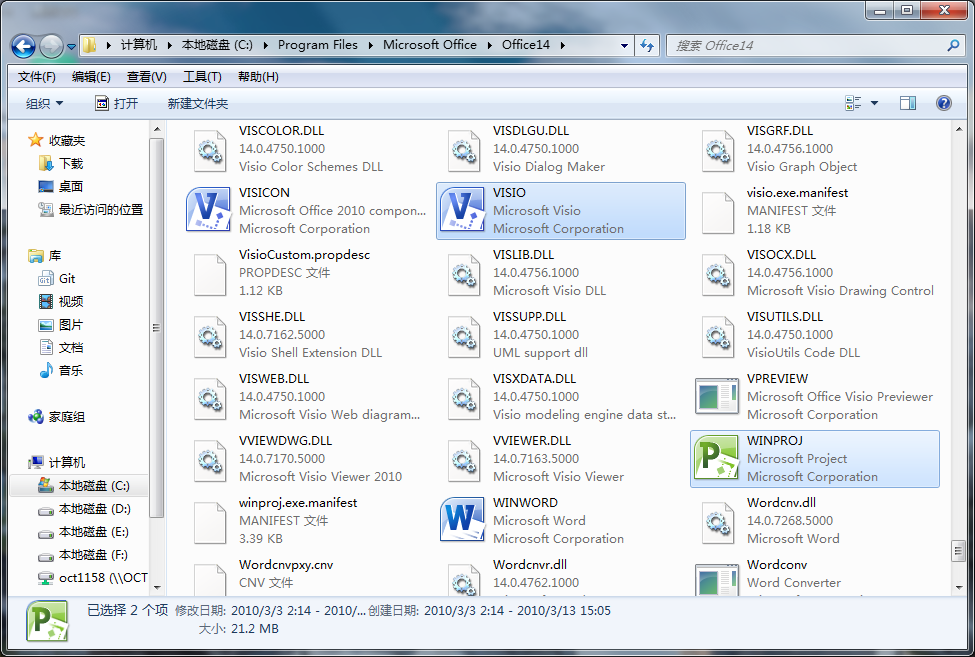Click the refresh button beside address bar
The image size is (975, 657).
[x=647, y=45]
